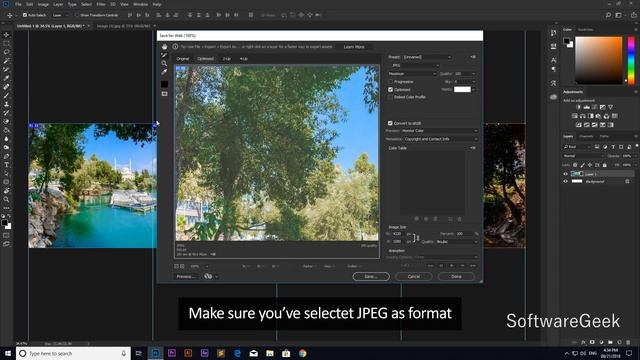Screen dimensions: 640x360
Task: Open File Explorer from the taskbar
Action: click(x=270, y=353)
